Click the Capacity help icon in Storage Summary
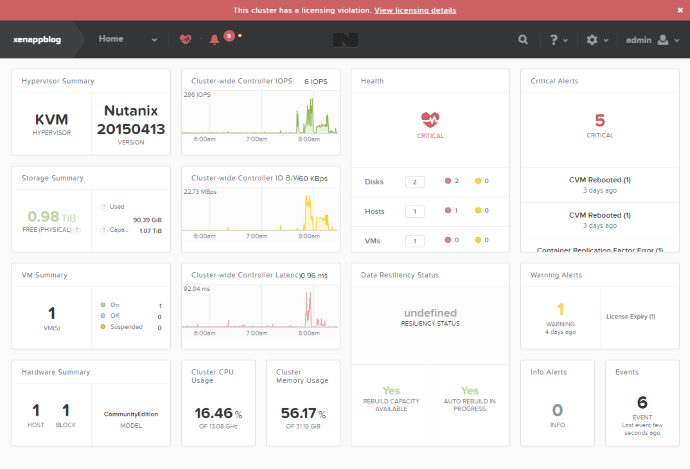Viewport: 690px width, 469px height. (x=104, y=230)
